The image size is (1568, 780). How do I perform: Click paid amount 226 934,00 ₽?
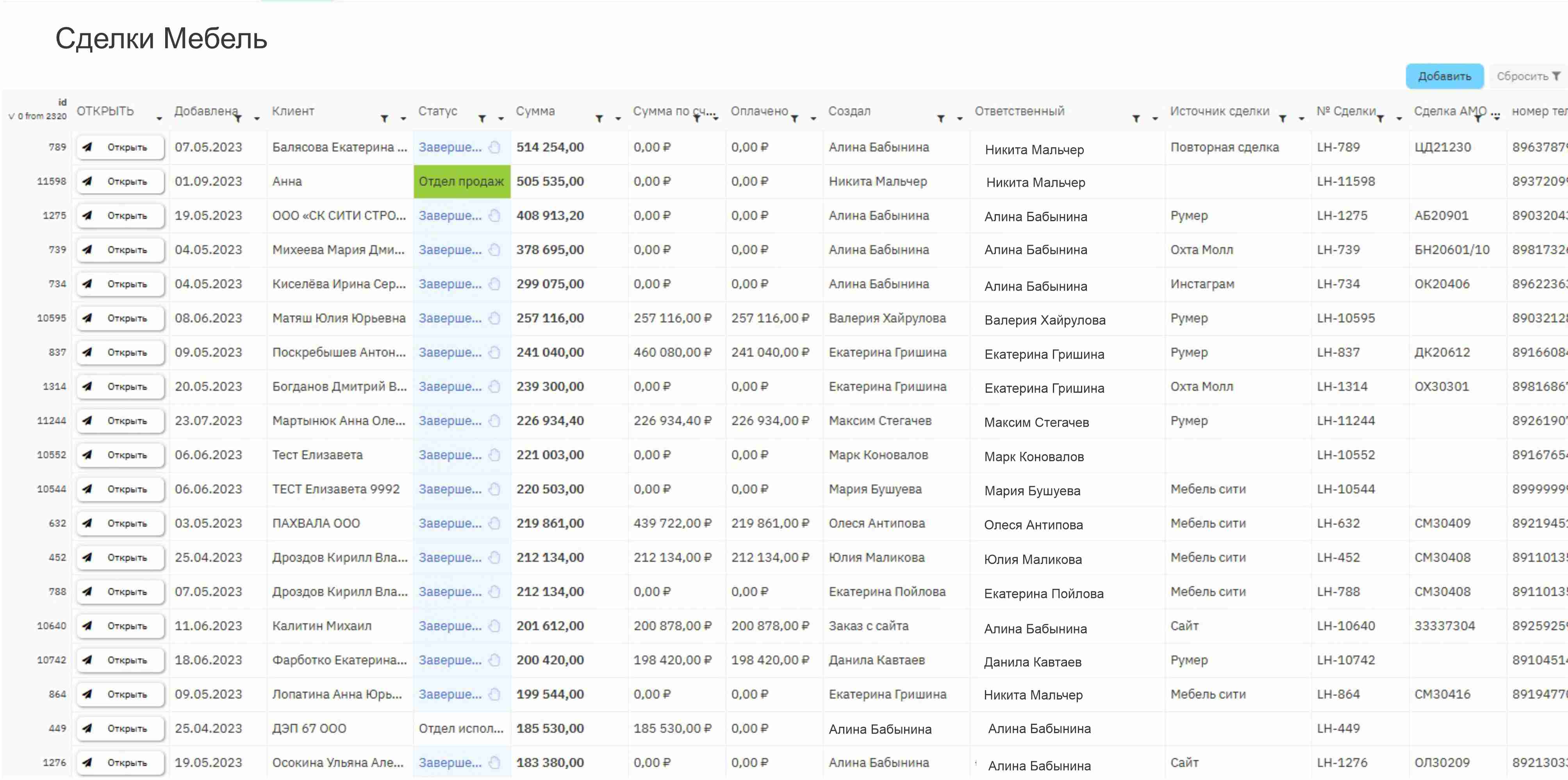pos(770,421)
